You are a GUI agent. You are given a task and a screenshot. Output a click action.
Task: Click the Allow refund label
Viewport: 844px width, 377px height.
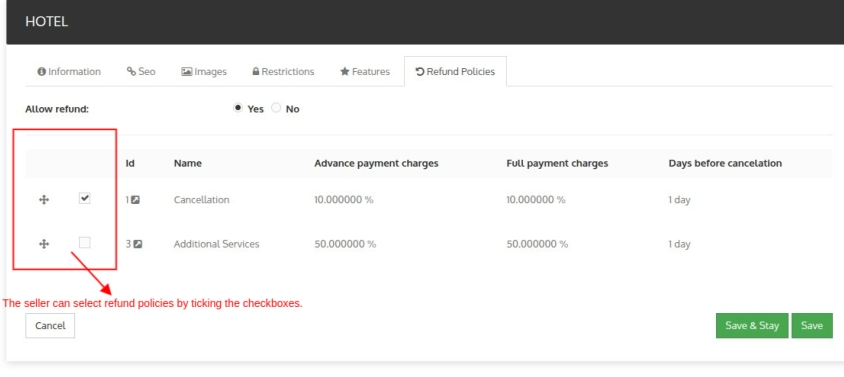pyautogui.click(x=57, y=109)
